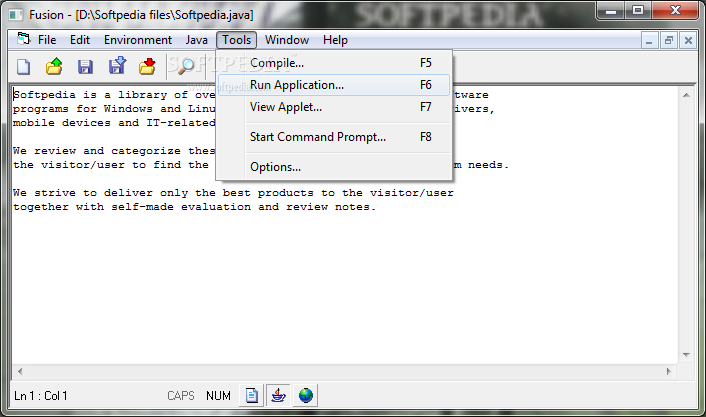This screenshot has height=417, width=706.
Task: Click the Close file folder-with-red-arrow icon
Action: 147,66
